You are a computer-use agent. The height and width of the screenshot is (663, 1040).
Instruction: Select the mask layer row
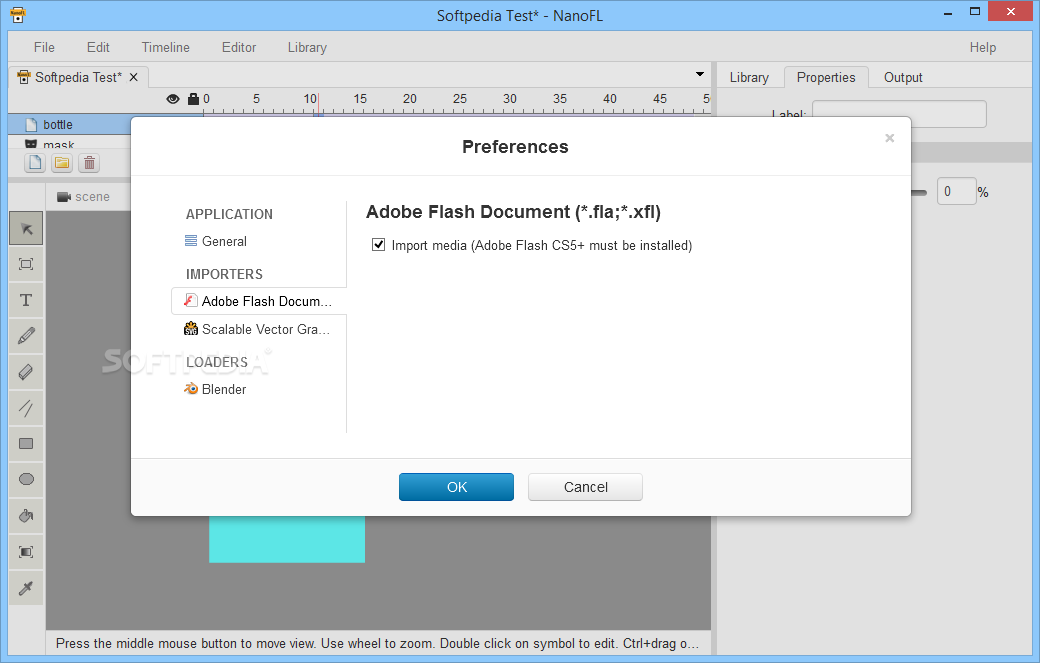tap(70, 143)
